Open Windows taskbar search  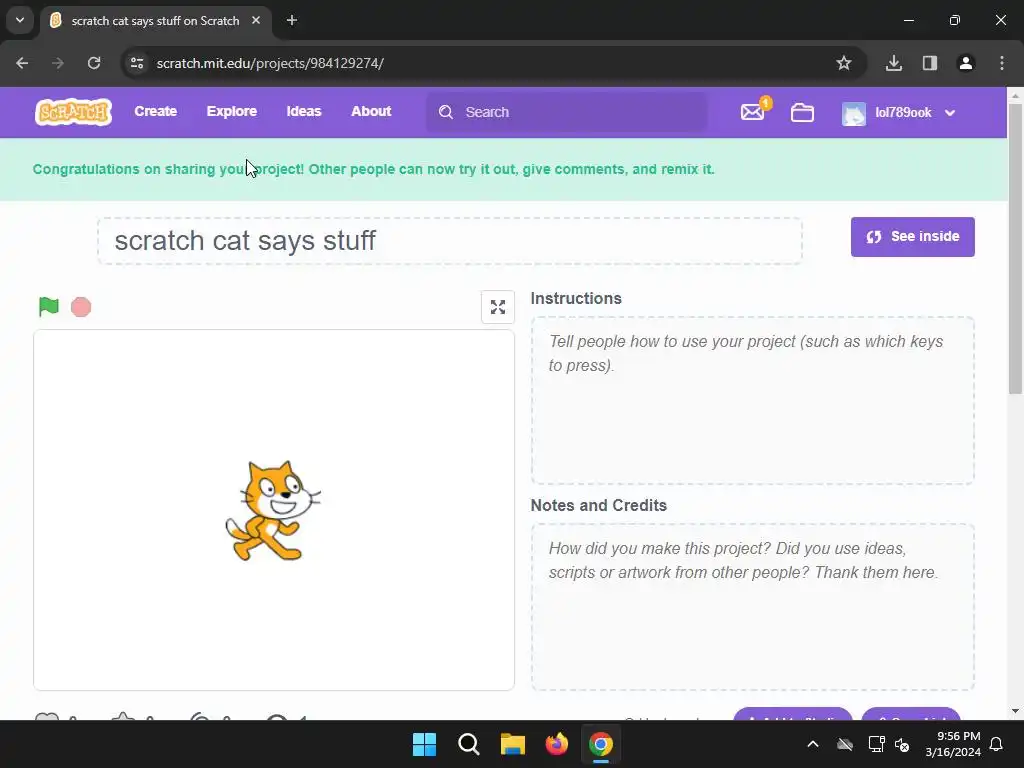(x=469, y=744)
